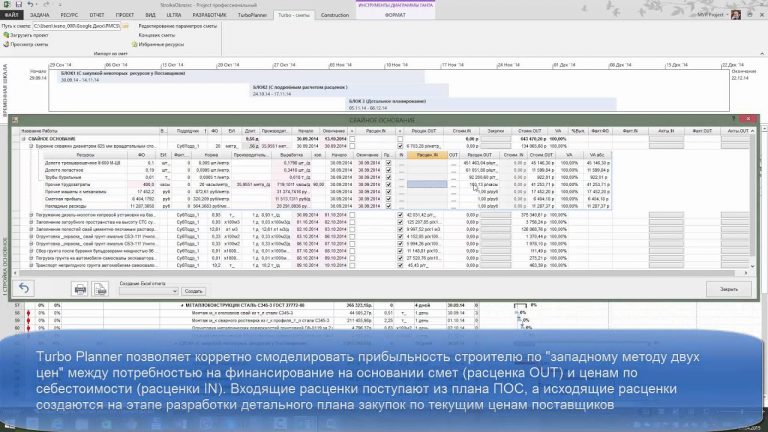Click the folder browse icon beside path field
The image size is (768, 432).
(x=125, y=26)
